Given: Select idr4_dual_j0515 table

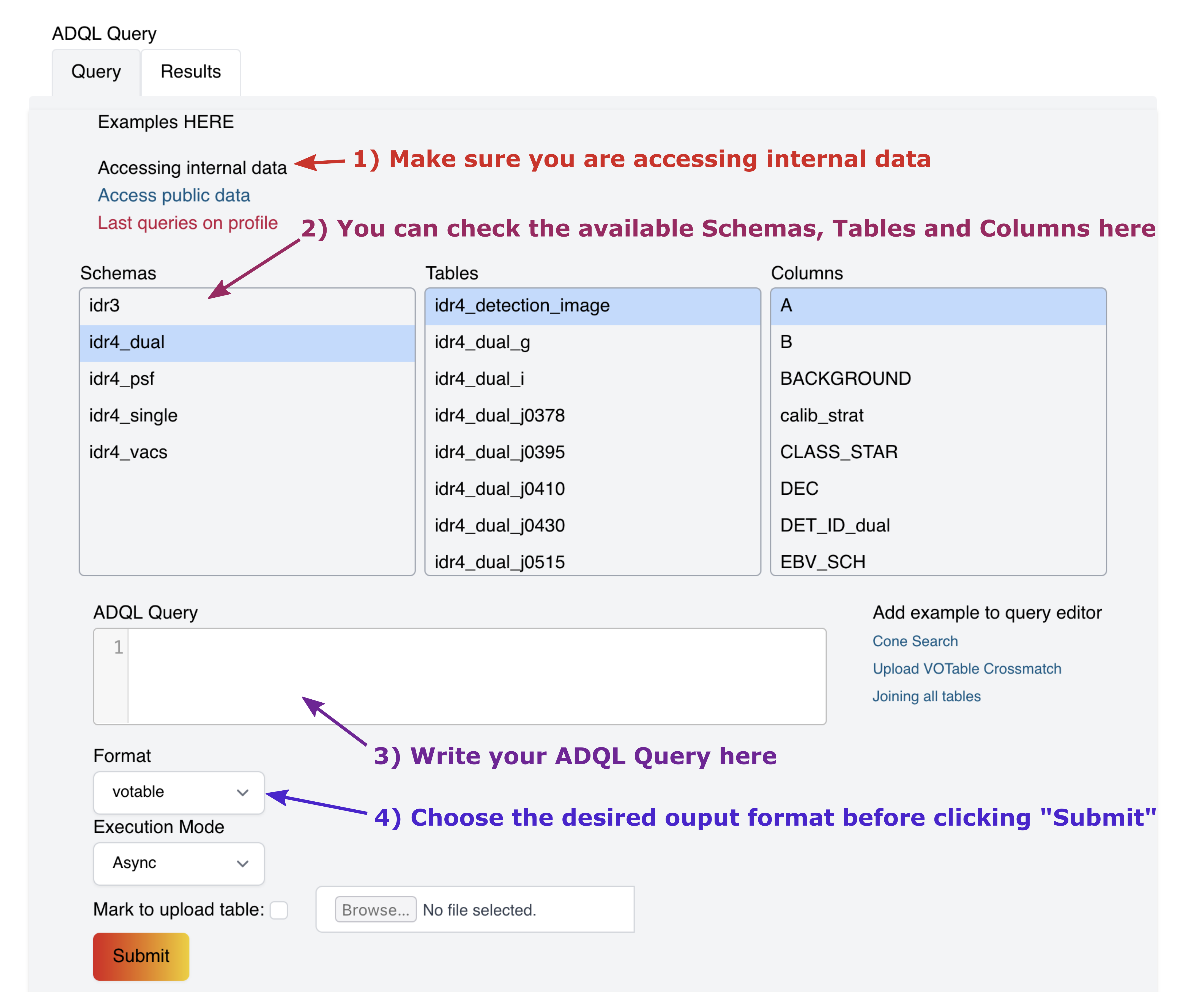Looking at the screenshot, I should pyautogui.click(x=593, y=561).
